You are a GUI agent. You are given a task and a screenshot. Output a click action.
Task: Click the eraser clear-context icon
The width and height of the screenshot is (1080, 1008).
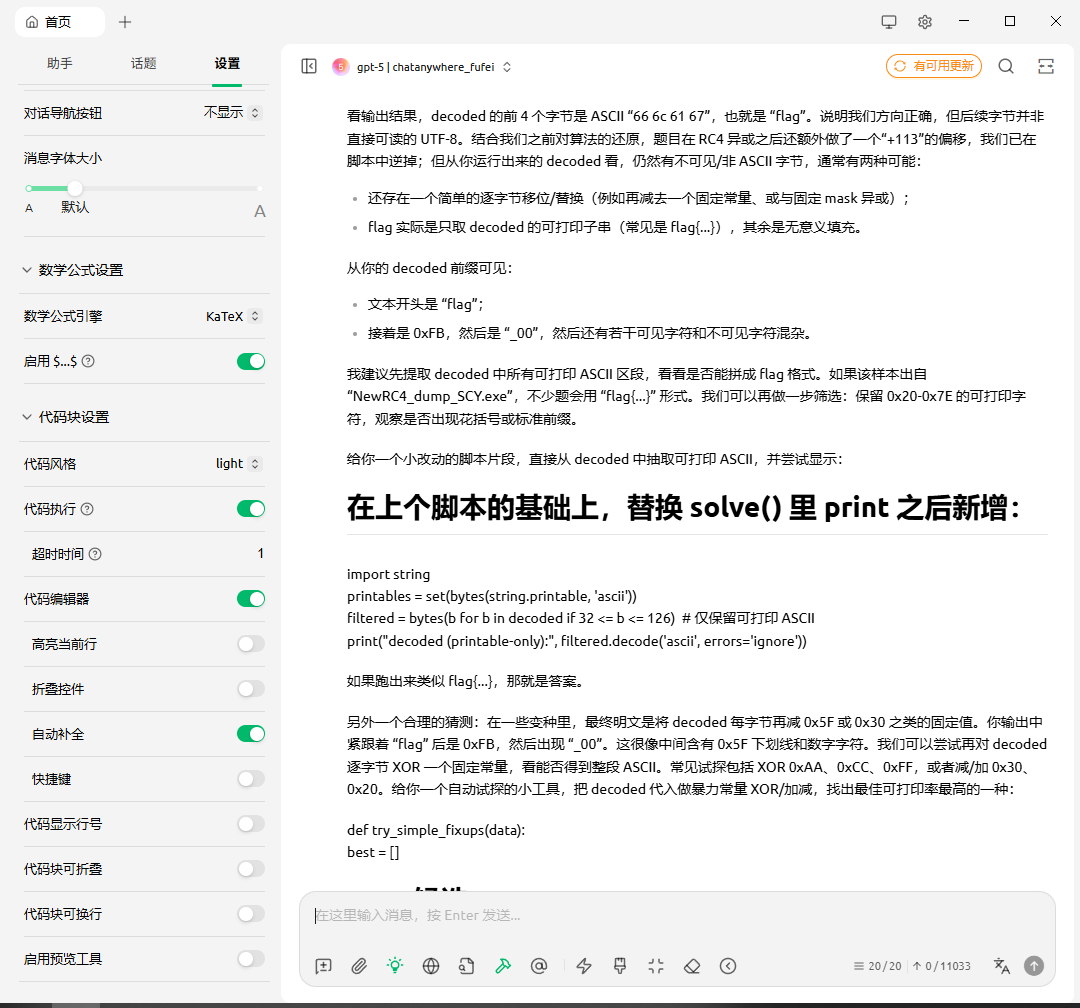click(x=692, y=966)
